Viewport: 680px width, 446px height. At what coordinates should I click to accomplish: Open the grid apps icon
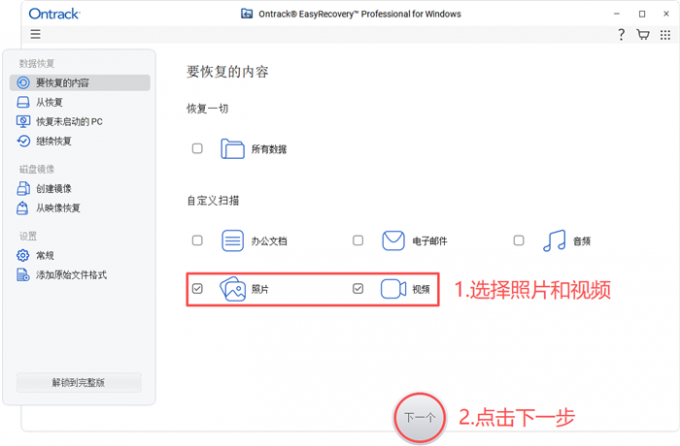coord(665,35)
